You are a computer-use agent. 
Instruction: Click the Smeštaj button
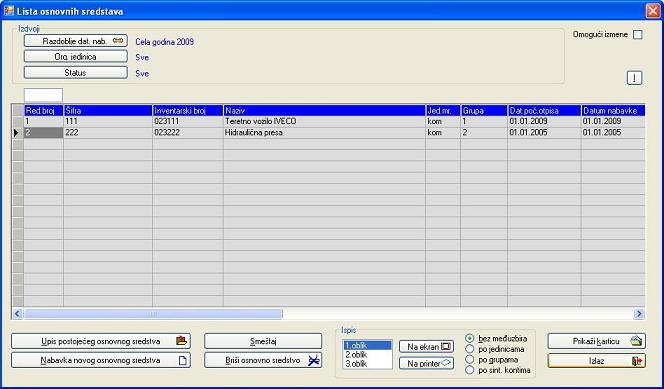coord(263,341)
